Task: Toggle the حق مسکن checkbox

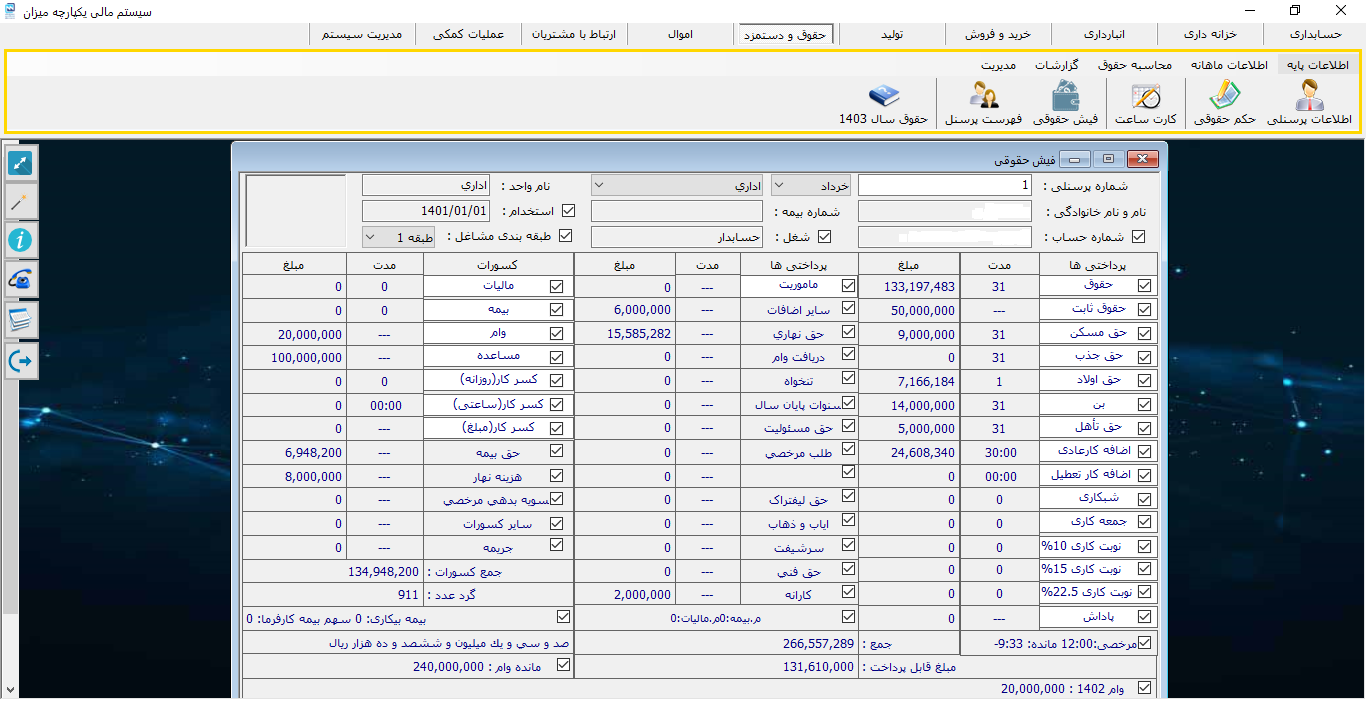Action: (1144, 333)
